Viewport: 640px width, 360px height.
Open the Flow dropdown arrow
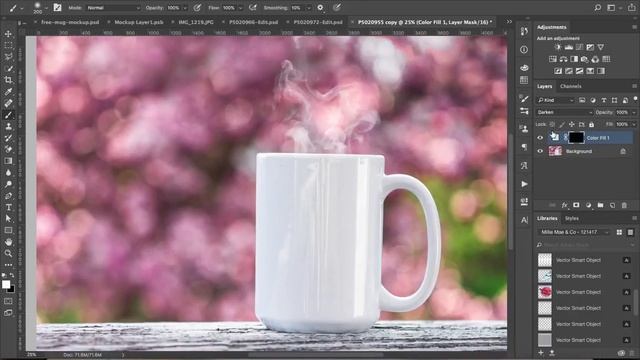pos(240,8)
